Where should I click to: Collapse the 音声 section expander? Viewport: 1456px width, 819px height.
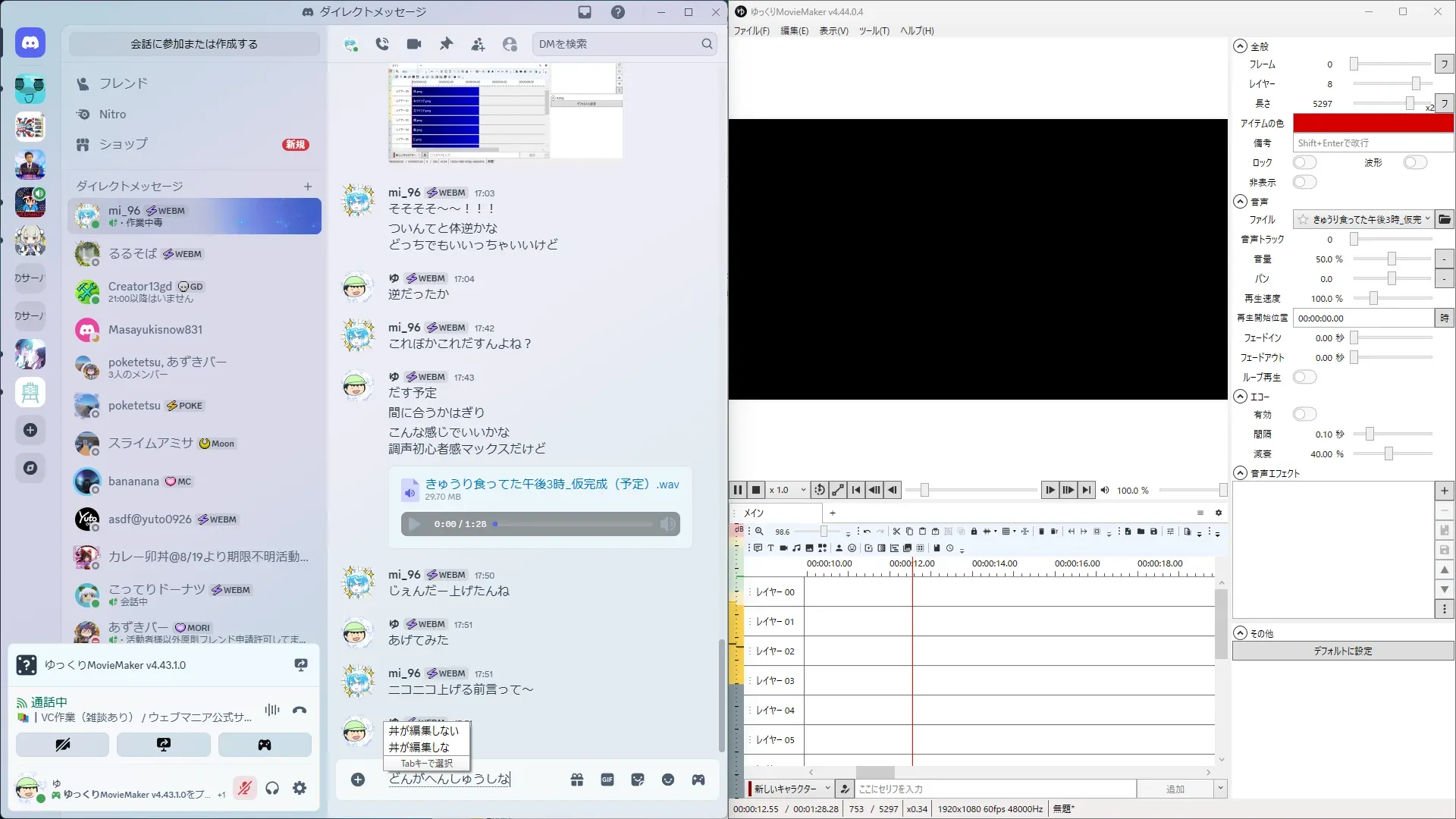[1240, 202]
